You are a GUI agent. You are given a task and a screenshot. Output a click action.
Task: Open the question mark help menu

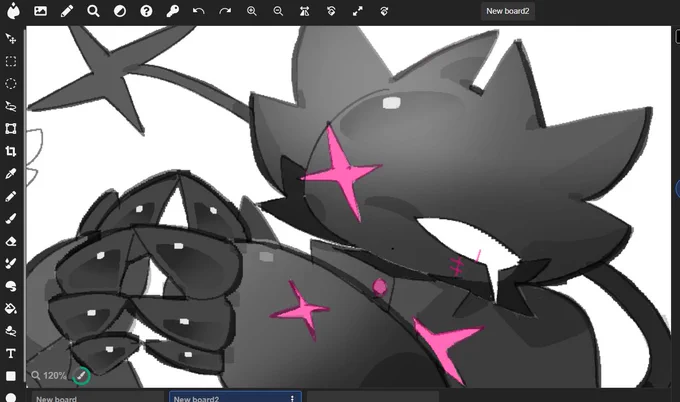click(146, 11)
